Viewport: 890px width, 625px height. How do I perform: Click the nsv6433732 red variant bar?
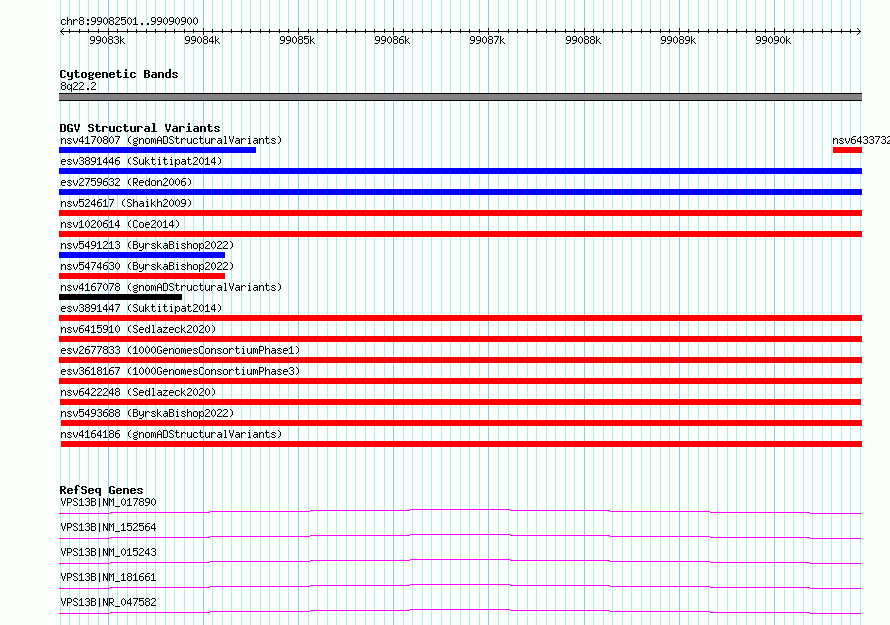[x=847, y=150]
